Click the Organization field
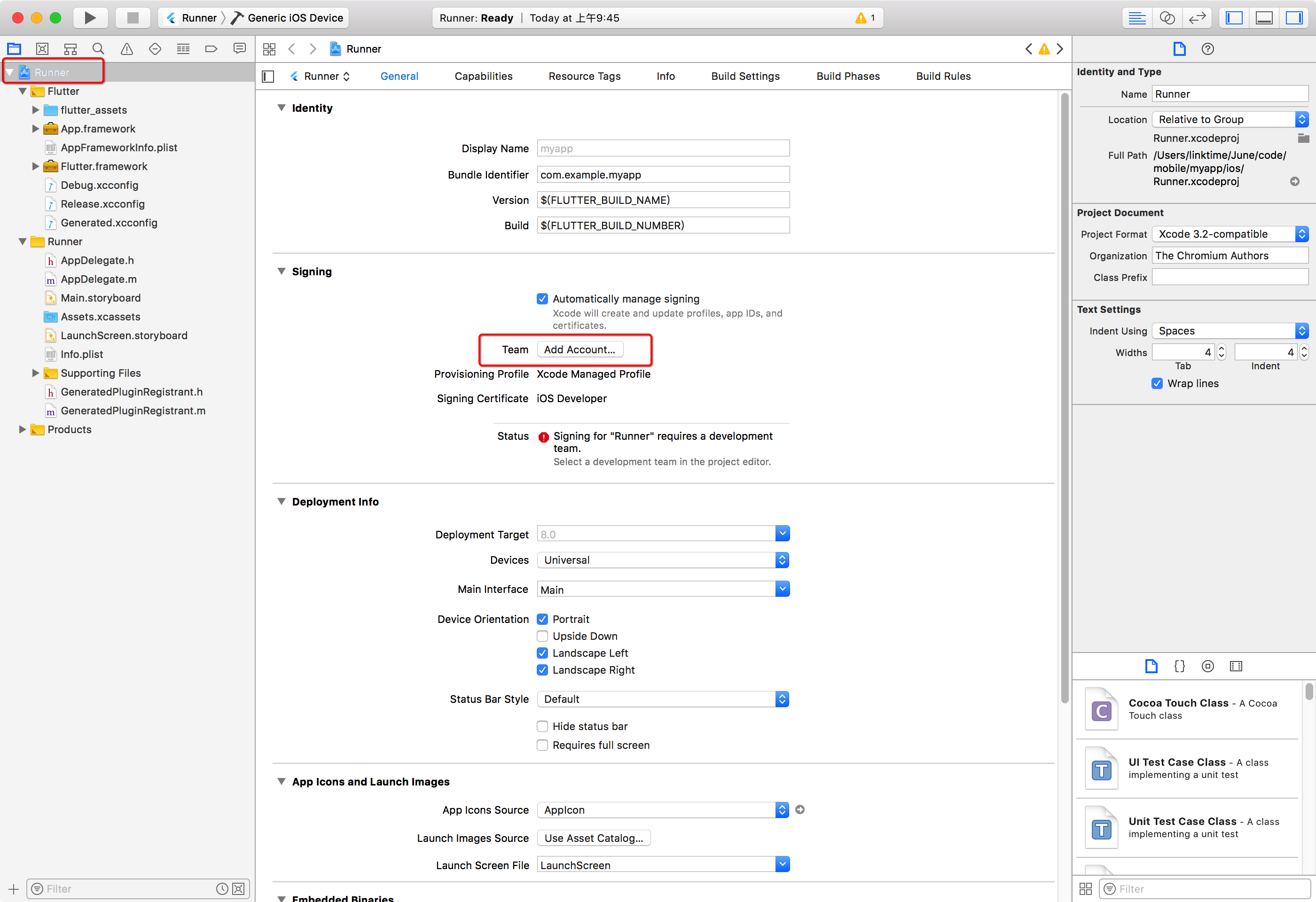 click(x=1230, y=256)
